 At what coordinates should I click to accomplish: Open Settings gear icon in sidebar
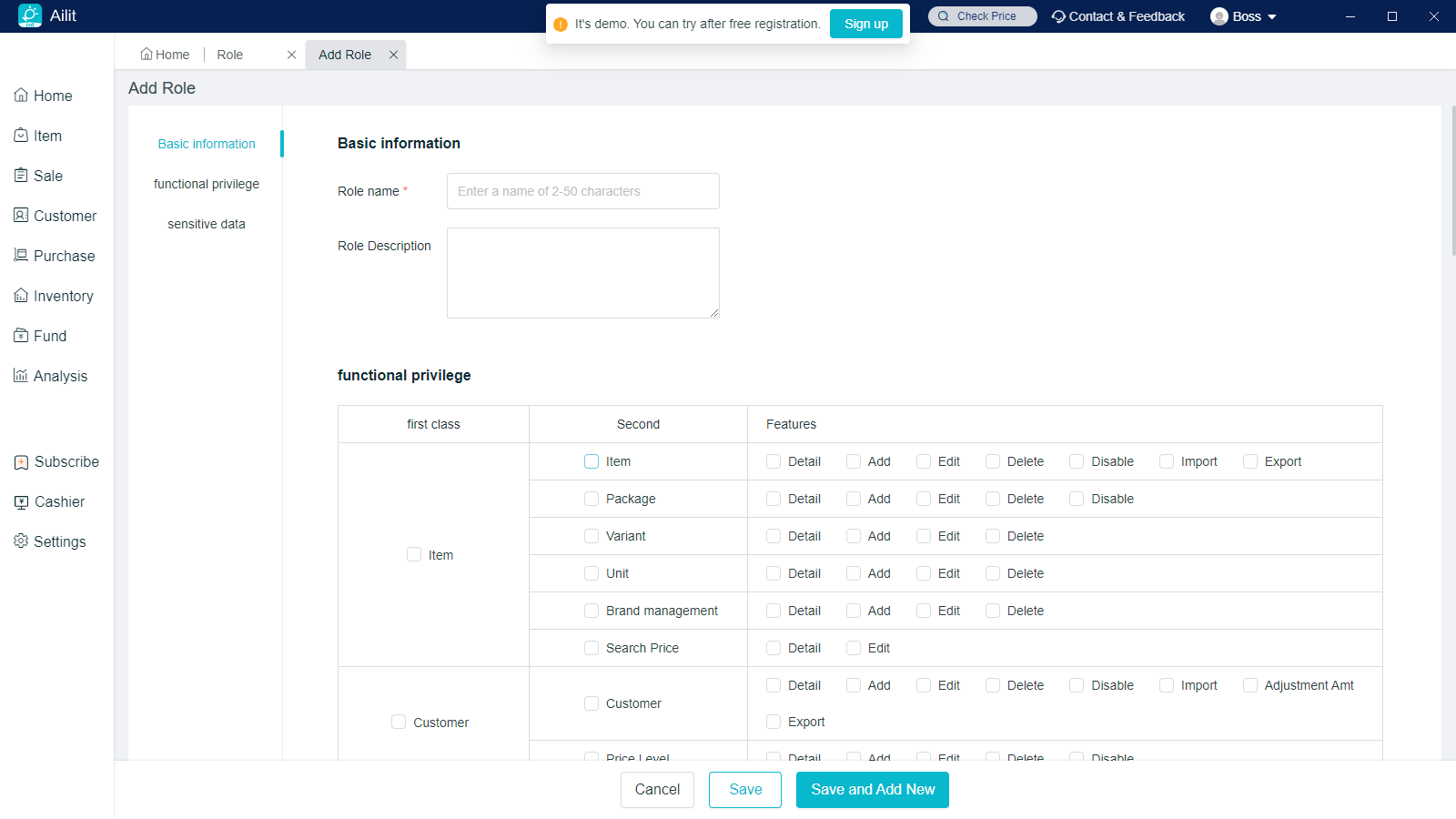(21, 541)
